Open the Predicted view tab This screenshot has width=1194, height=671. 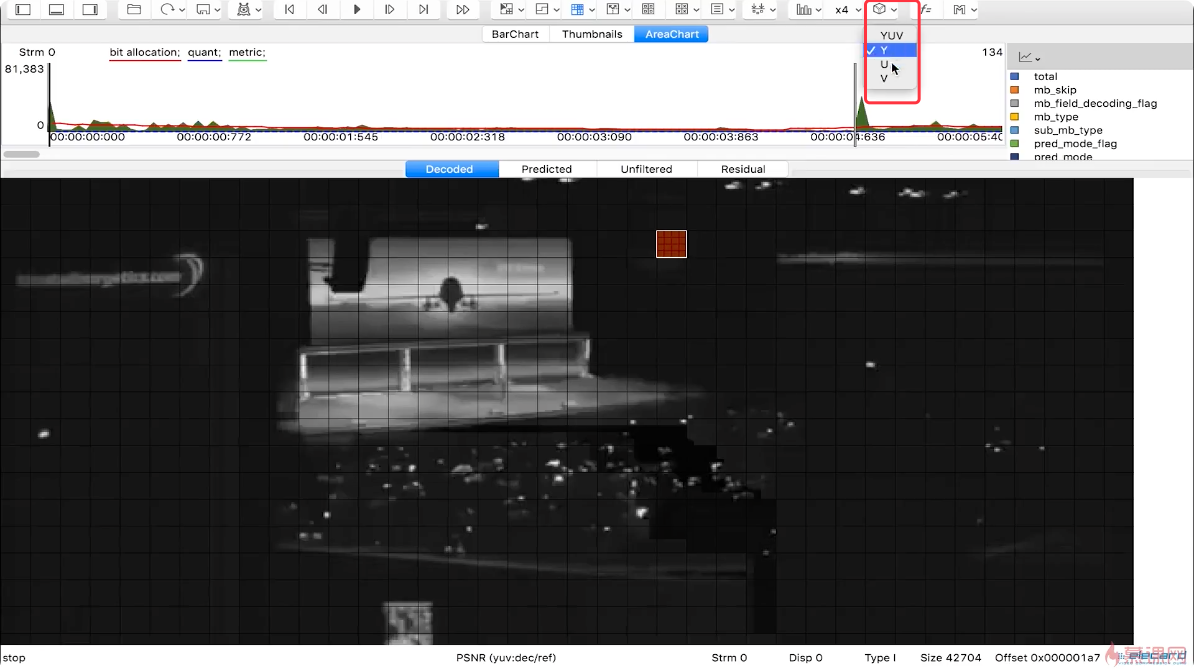[x=547, y=169]
